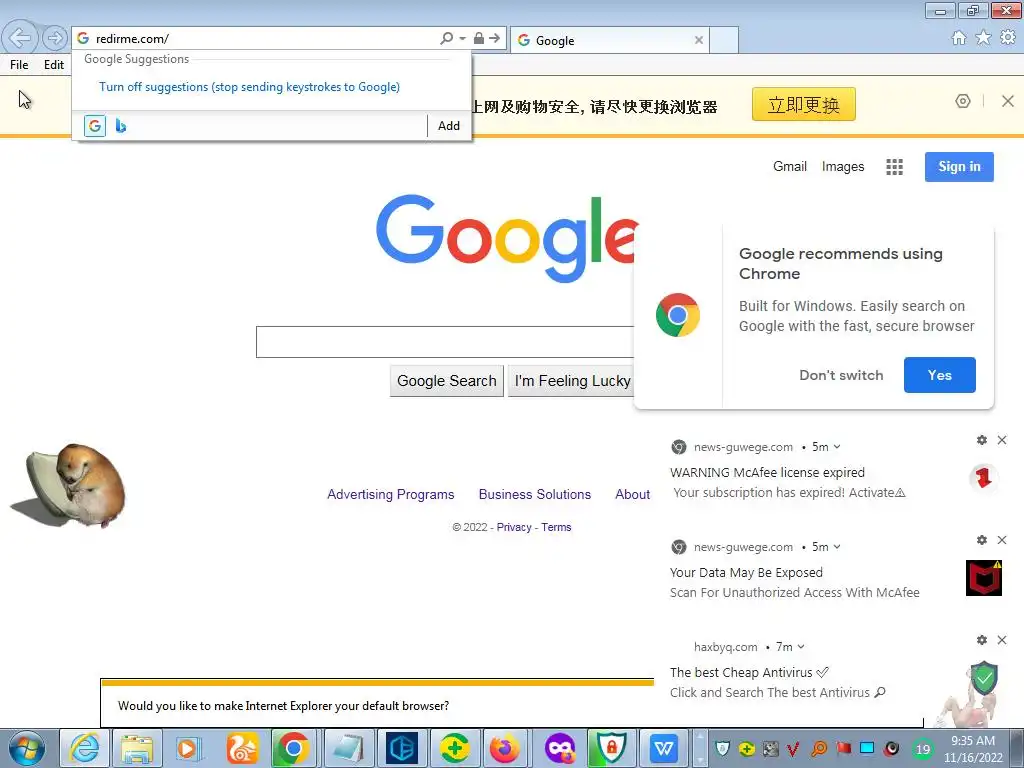Open Google Chrome from the taskbar

294,748
